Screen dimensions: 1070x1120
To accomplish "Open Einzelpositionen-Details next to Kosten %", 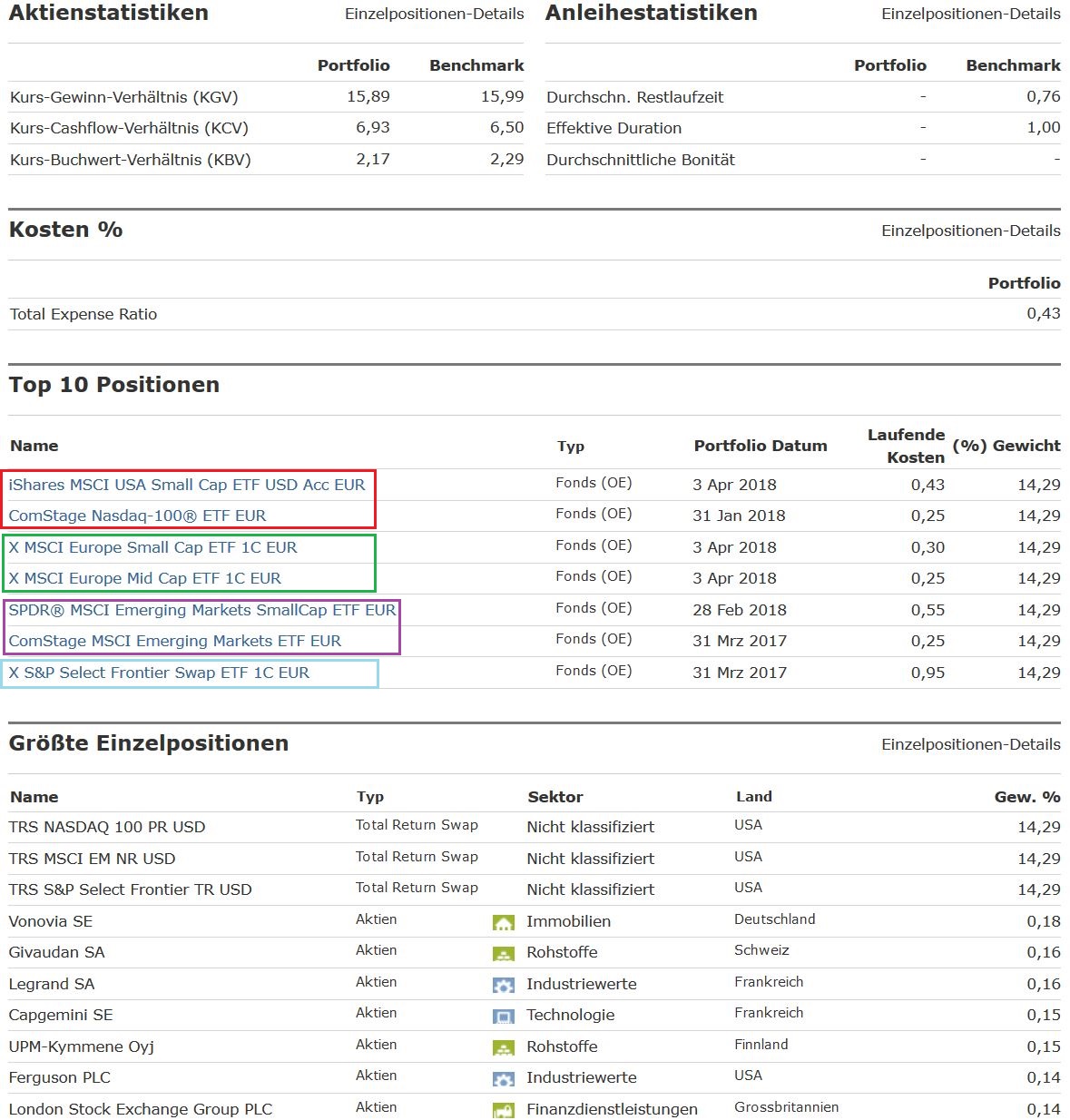I will pos(970,231).
